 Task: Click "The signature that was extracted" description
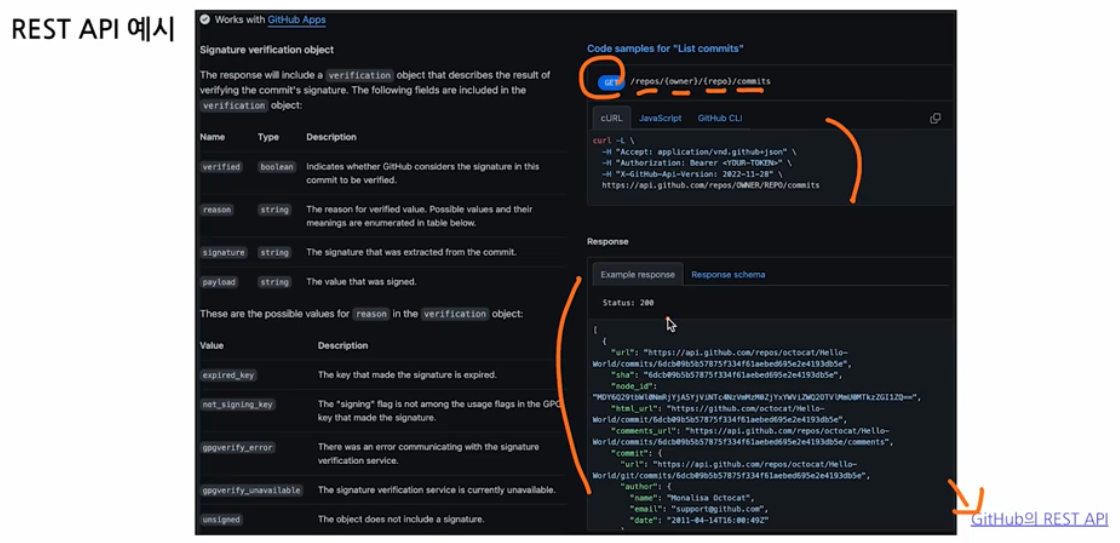click(x=411, y=253)
